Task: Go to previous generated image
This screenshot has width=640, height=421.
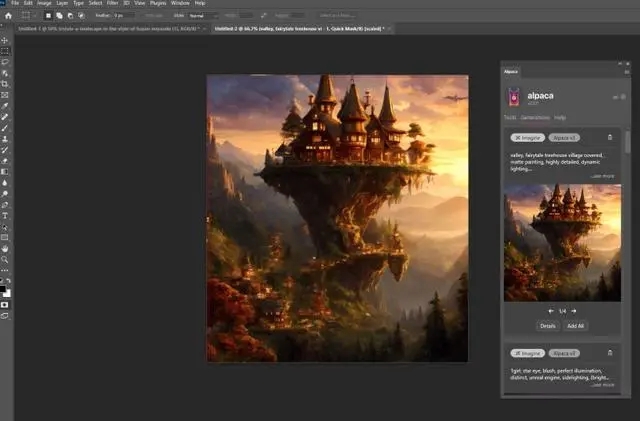Action: (x=551, y=311)
